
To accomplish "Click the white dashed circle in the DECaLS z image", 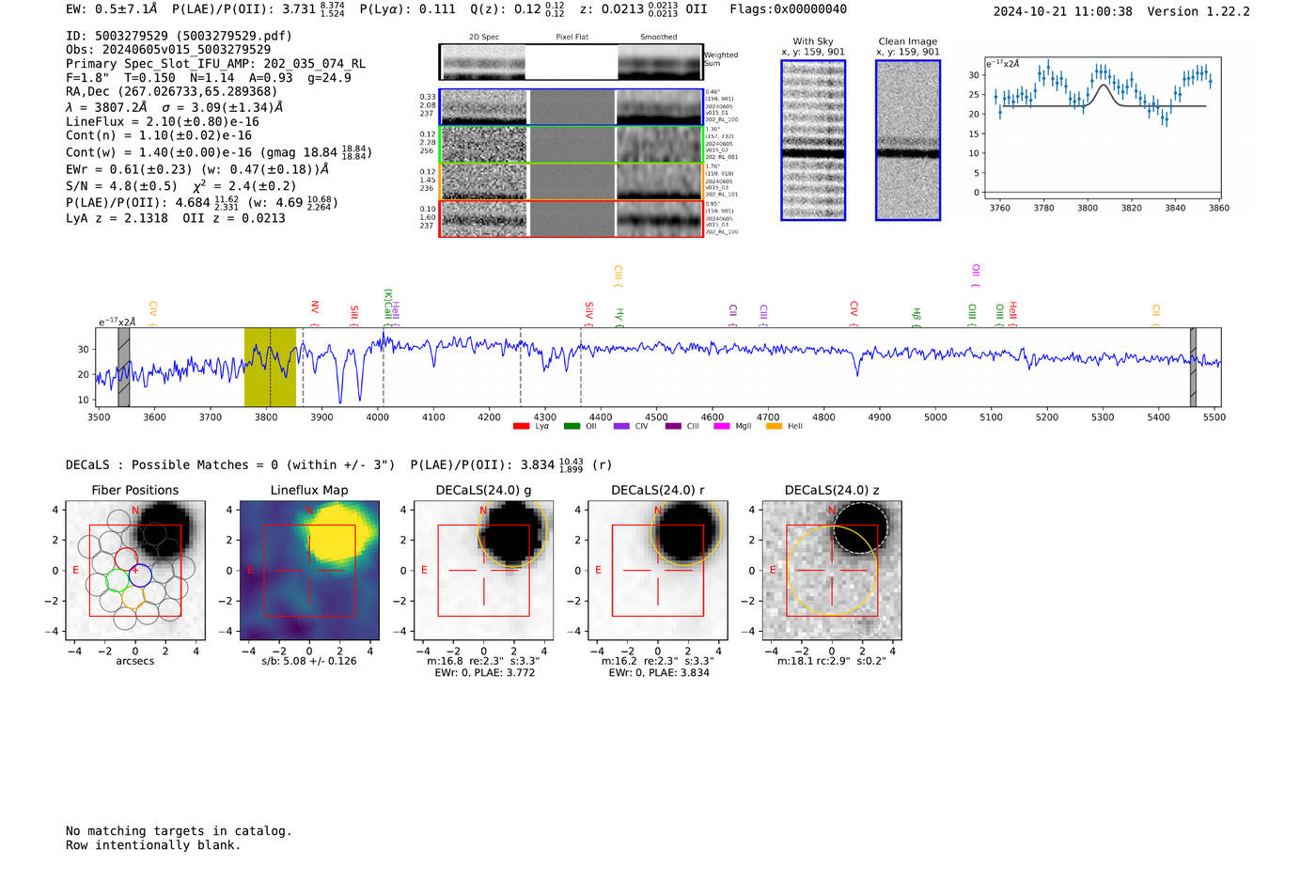I will pyautogui.click(x=860, y=527).
